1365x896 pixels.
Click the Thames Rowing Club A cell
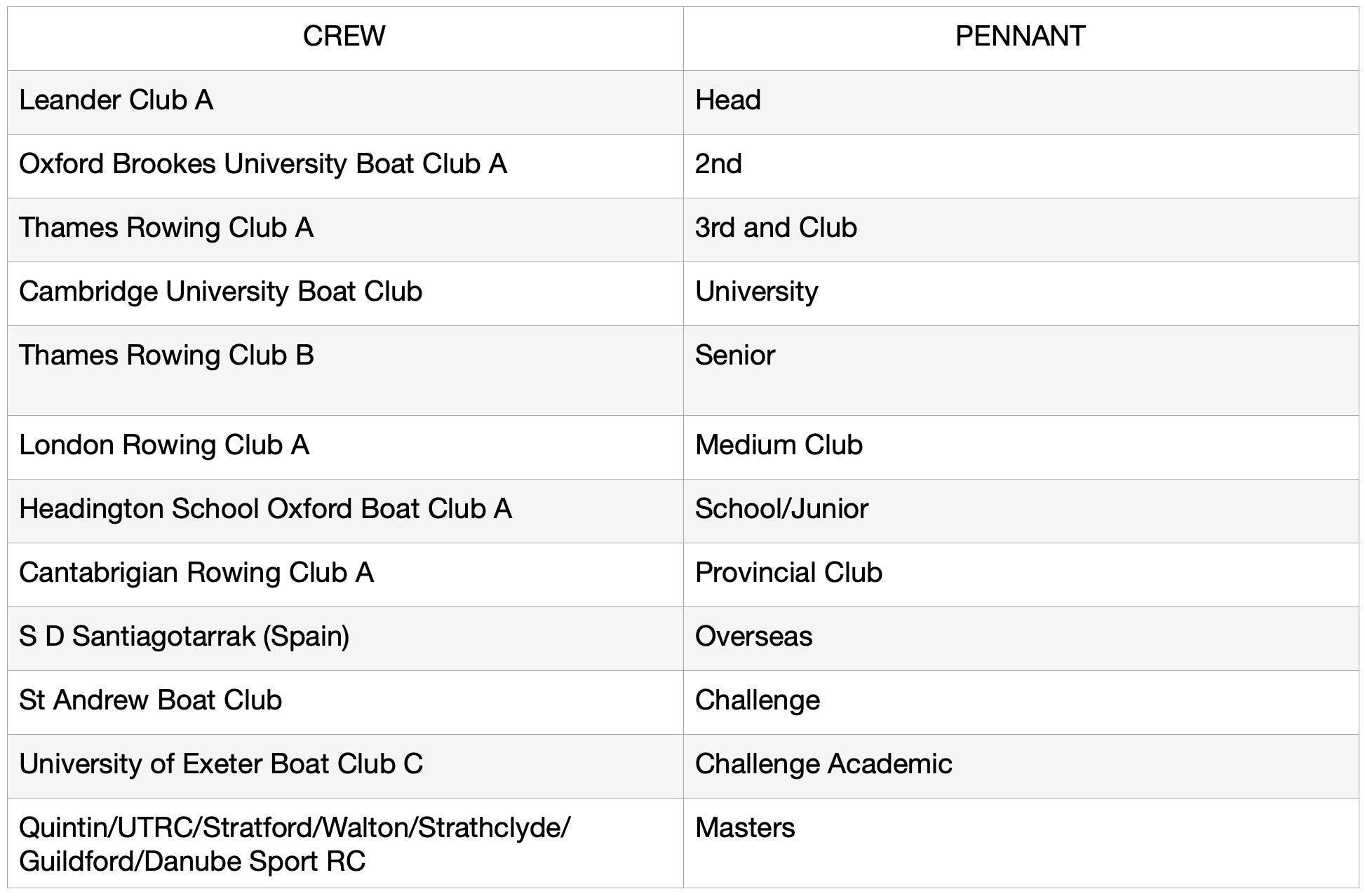pyautogui.click(x=166, y=228)
